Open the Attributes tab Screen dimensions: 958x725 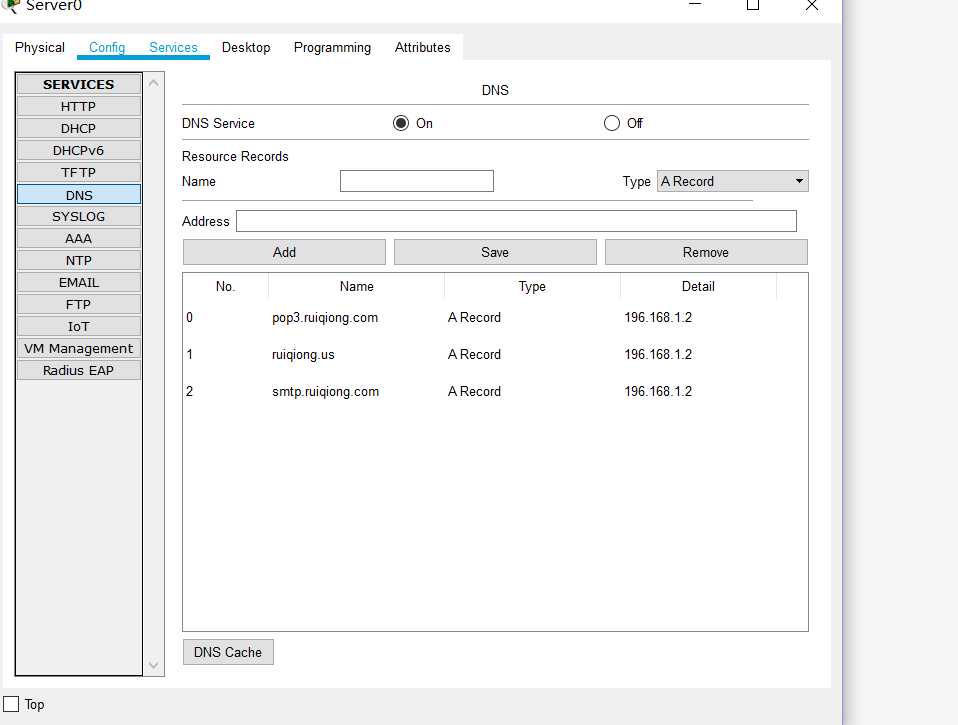click(422, 48)
